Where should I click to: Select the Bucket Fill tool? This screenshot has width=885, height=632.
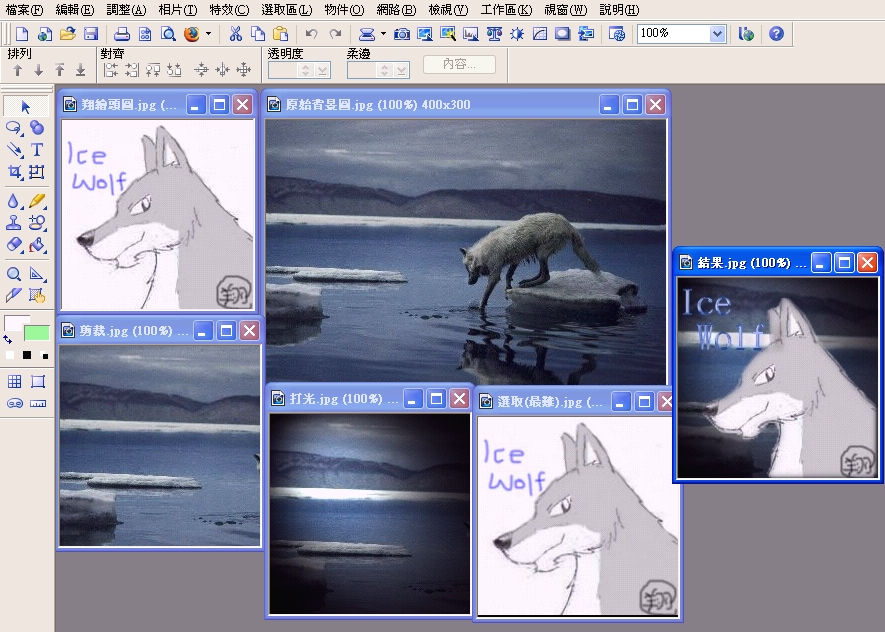(x=37, y=244)
